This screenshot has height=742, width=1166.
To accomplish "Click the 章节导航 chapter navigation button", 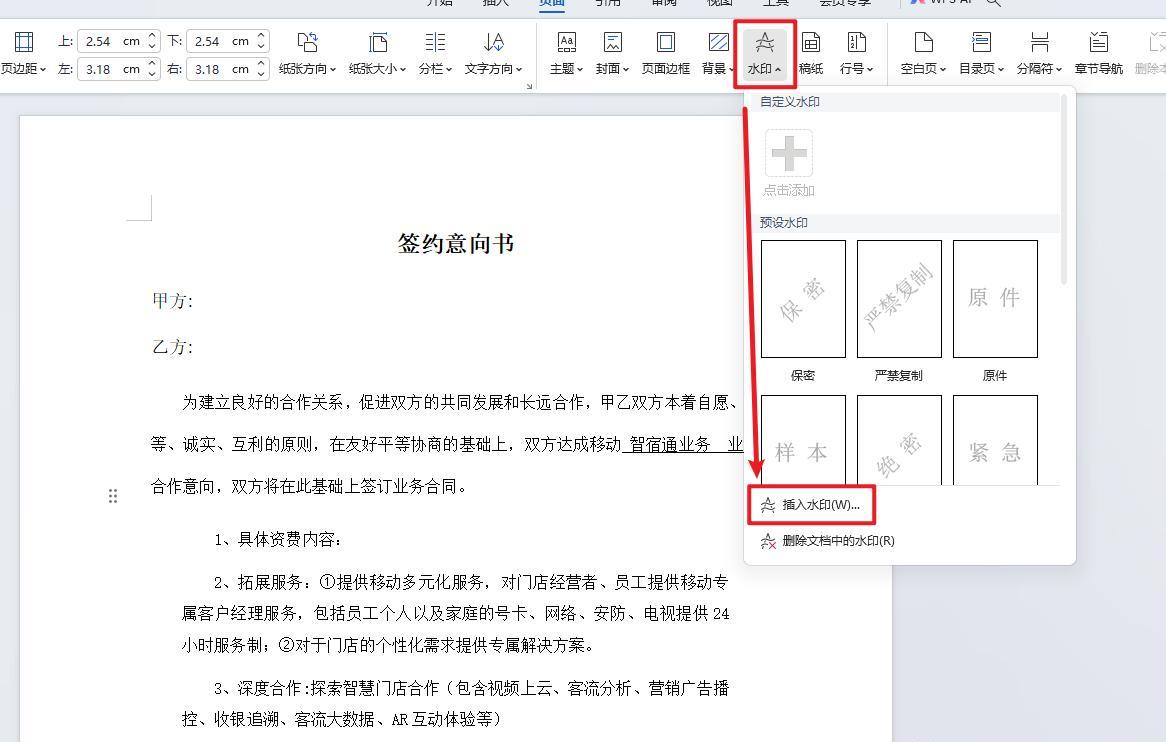I will click(1098, 52).
